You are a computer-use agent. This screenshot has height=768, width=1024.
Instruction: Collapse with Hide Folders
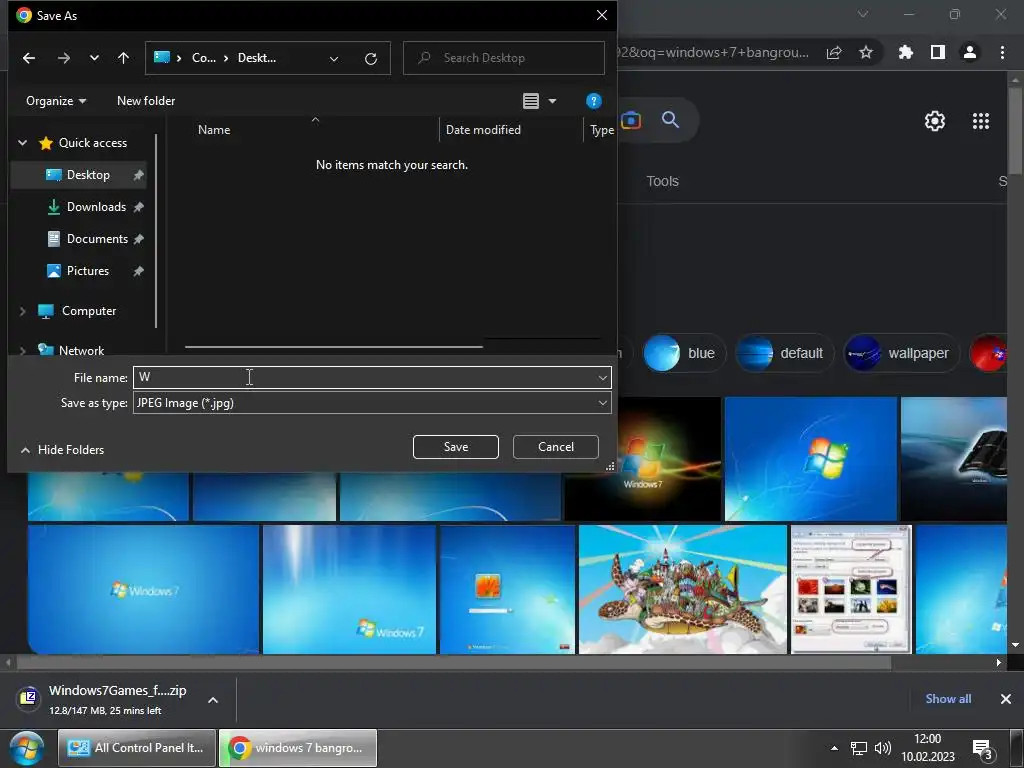tap(63, 449)
